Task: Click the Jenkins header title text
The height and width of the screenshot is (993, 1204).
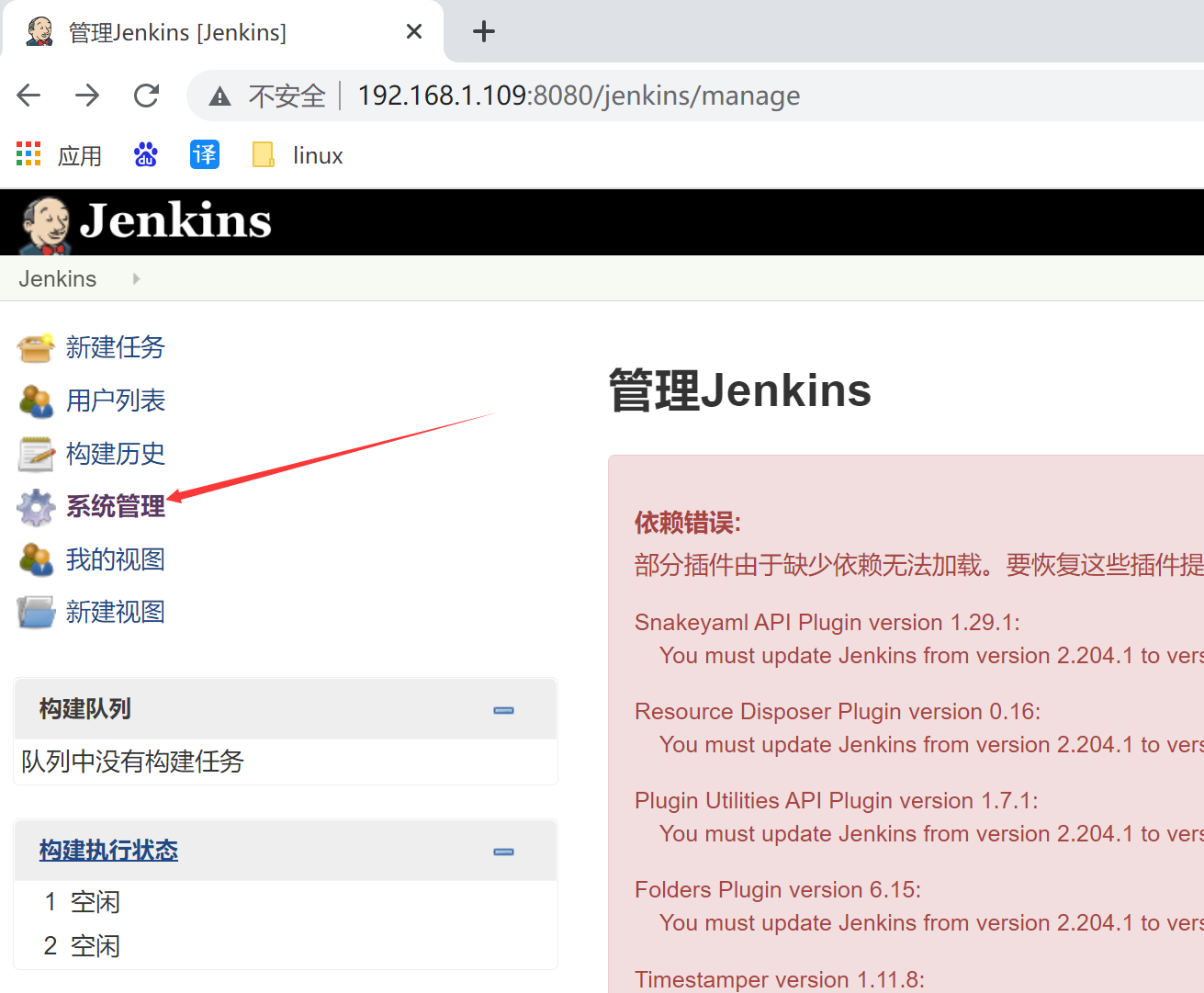Action: coord(175,221)
